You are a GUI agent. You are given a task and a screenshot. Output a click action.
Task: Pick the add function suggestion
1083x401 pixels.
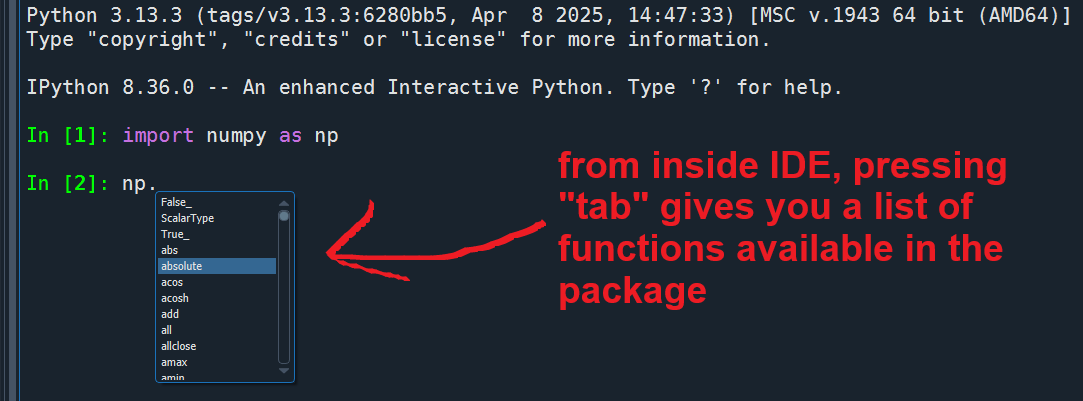pos(217,314)
